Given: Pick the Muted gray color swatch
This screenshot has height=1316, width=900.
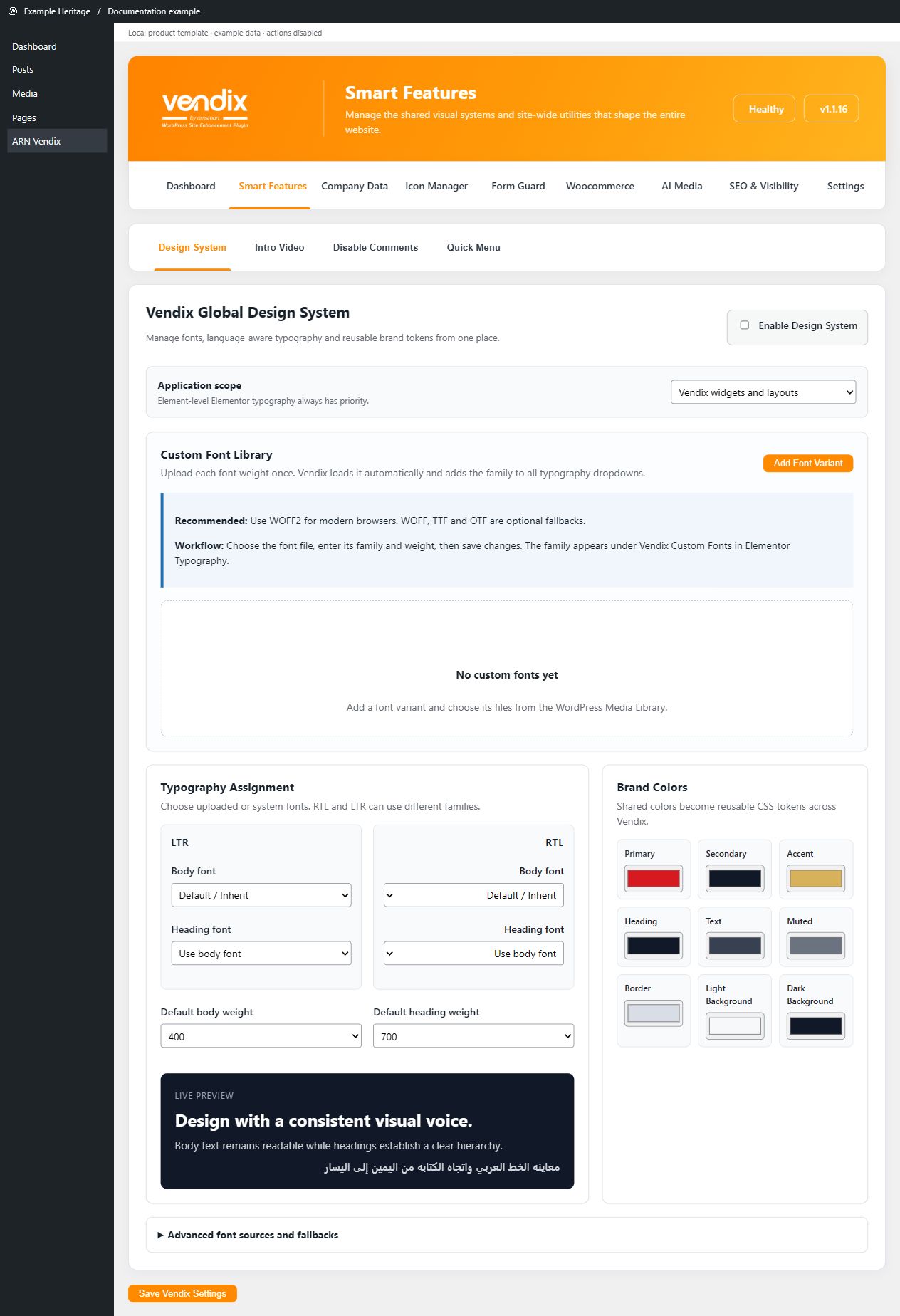Looking at the screenshot, I should point(816,946).
